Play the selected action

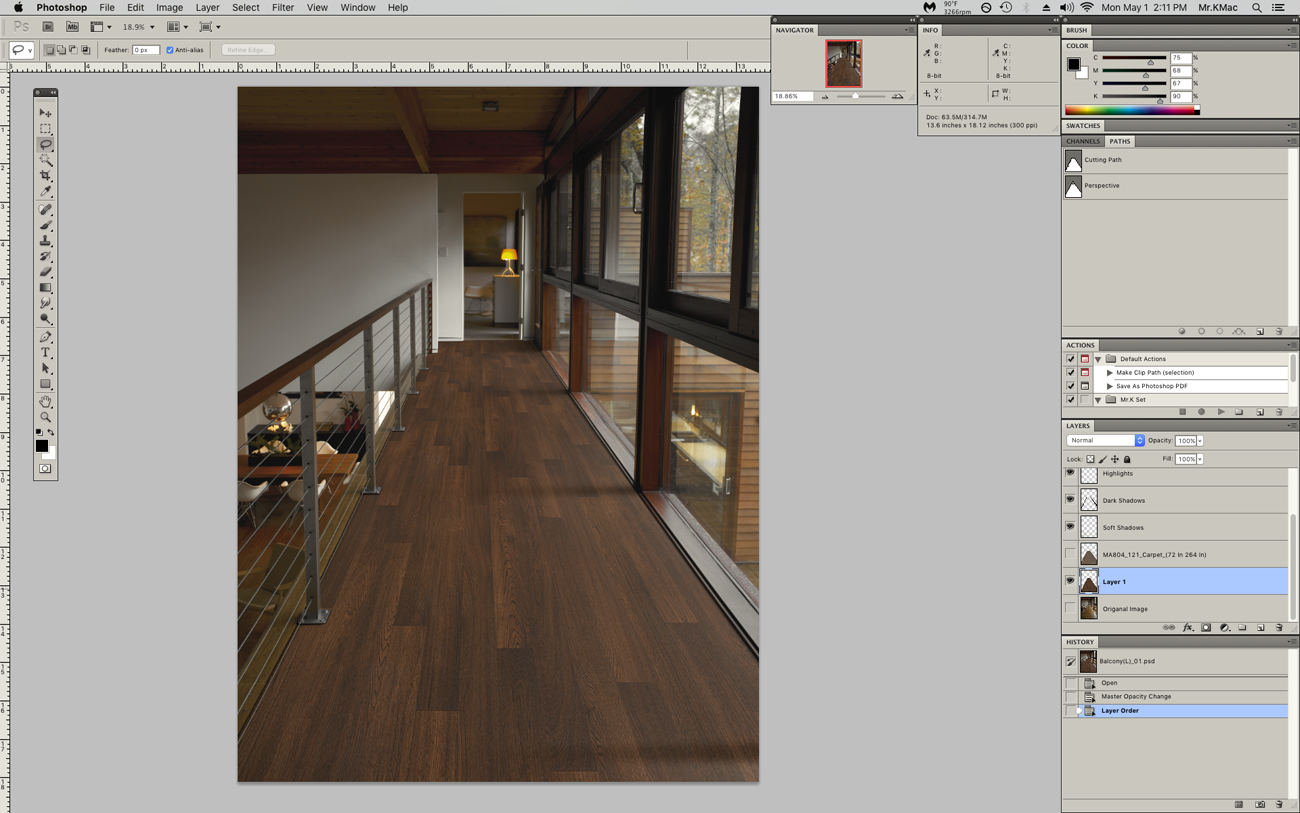pos(1220,412)
